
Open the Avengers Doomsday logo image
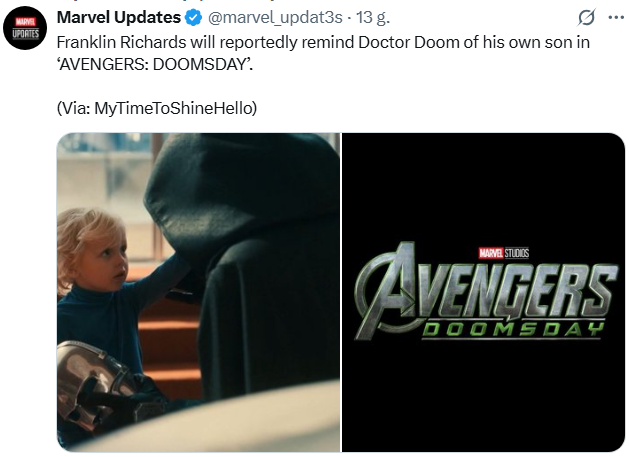click(483, 292)
